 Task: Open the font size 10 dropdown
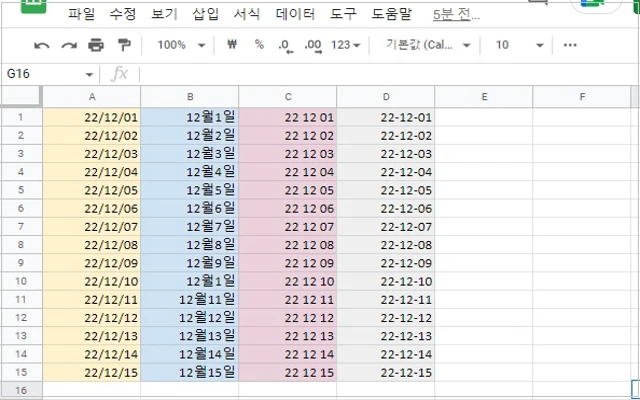519,45
